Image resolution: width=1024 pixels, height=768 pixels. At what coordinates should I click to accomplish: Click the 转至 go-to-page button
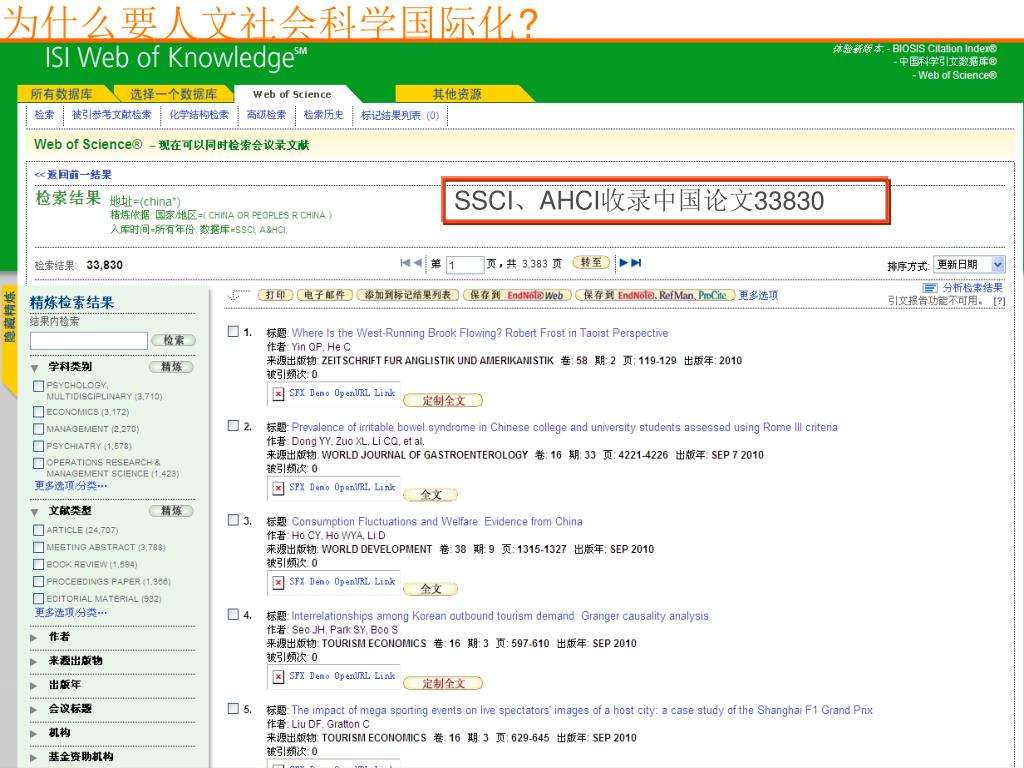tap(591, 263)
